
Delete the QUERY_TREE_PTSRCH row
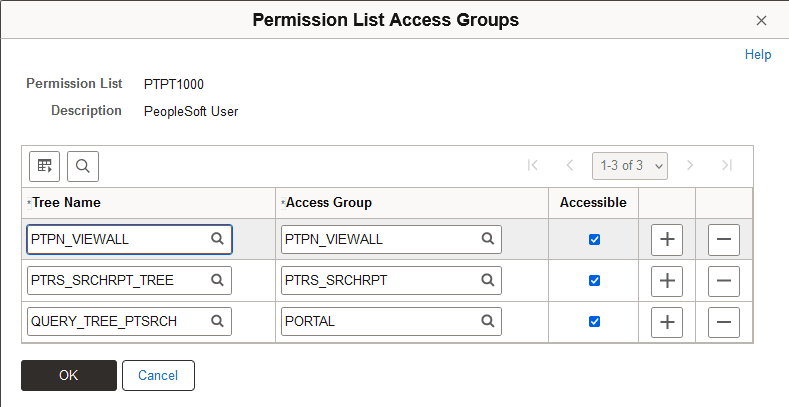point(724,322)
